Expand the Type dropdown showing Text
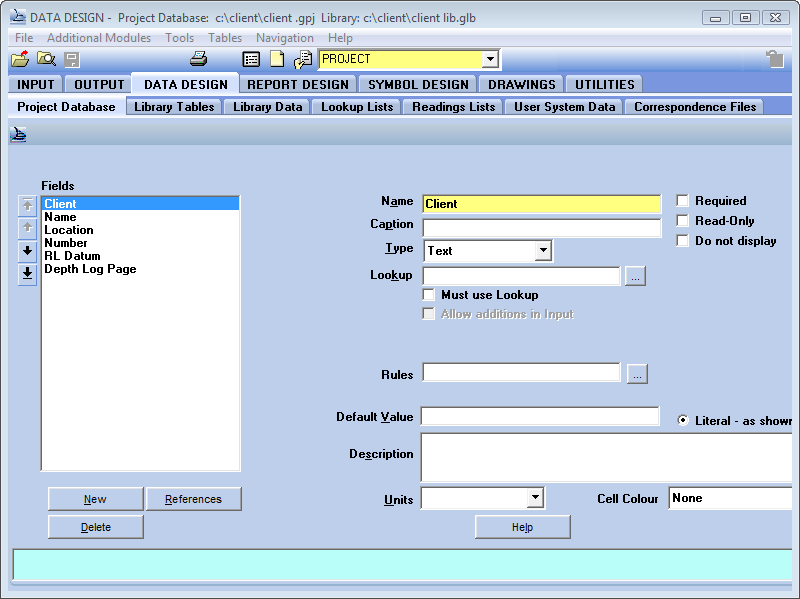The width and height of the screenshot is (800, 599). point(542,251)
